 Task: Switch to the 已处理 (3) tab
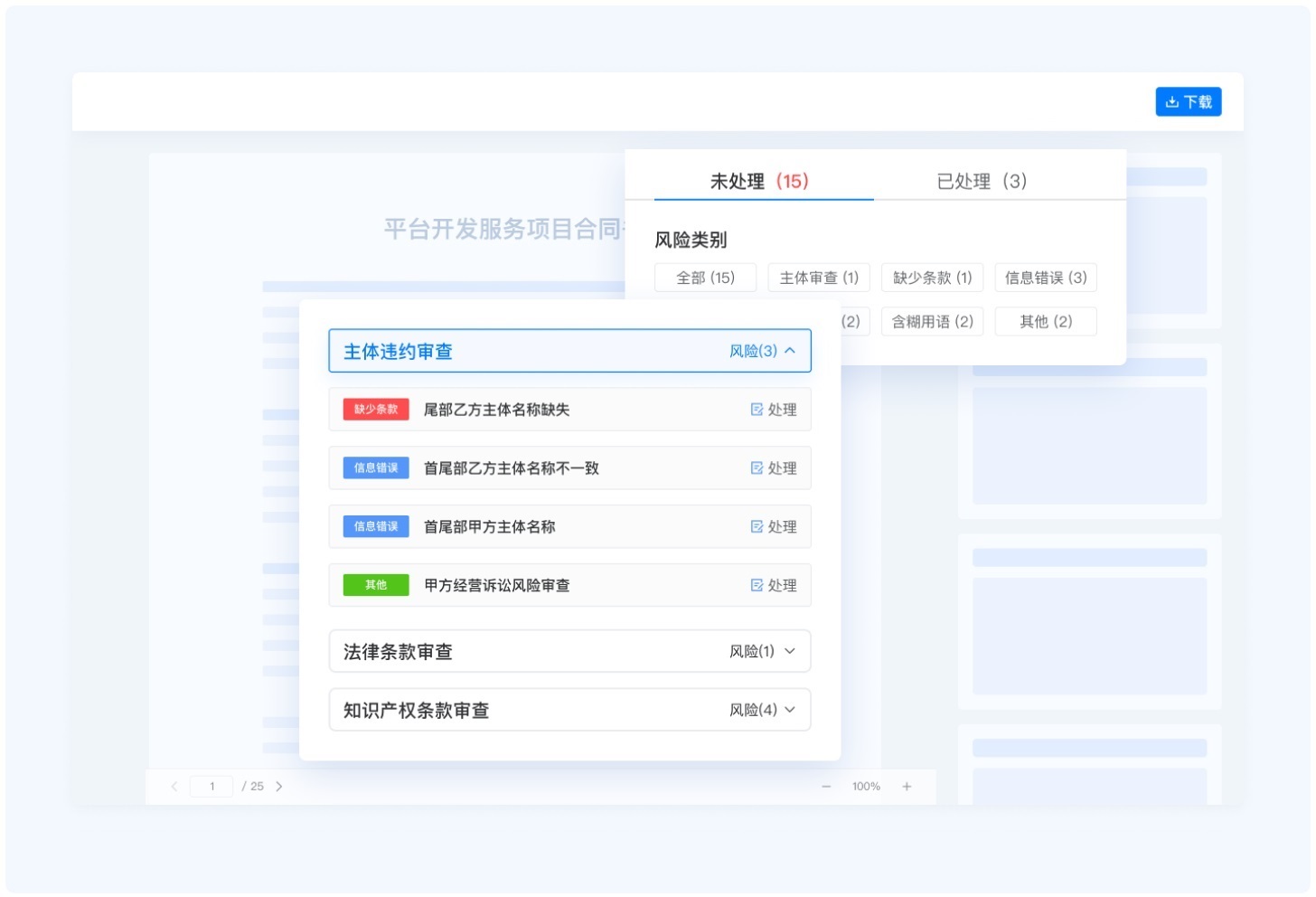(981, 181)
